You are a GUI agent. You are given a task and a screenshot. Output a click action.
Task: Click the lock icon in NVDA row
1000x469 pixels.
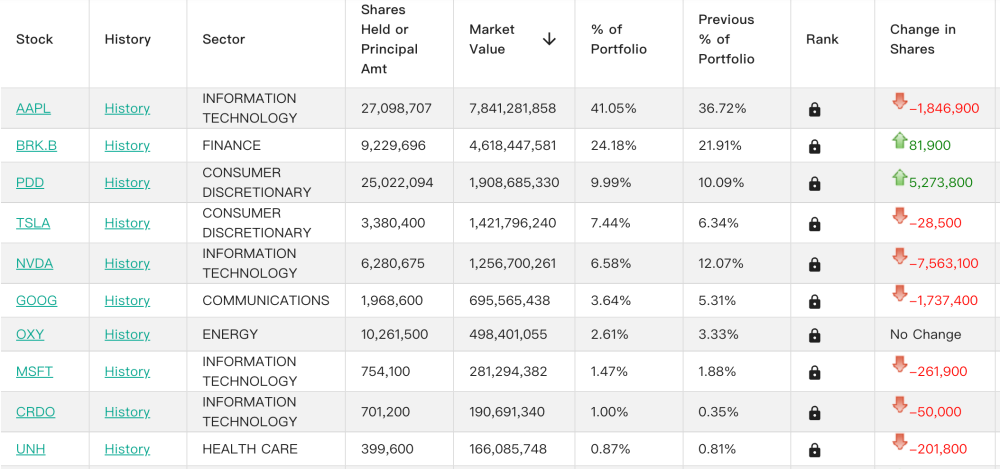[x=814, y=264]
